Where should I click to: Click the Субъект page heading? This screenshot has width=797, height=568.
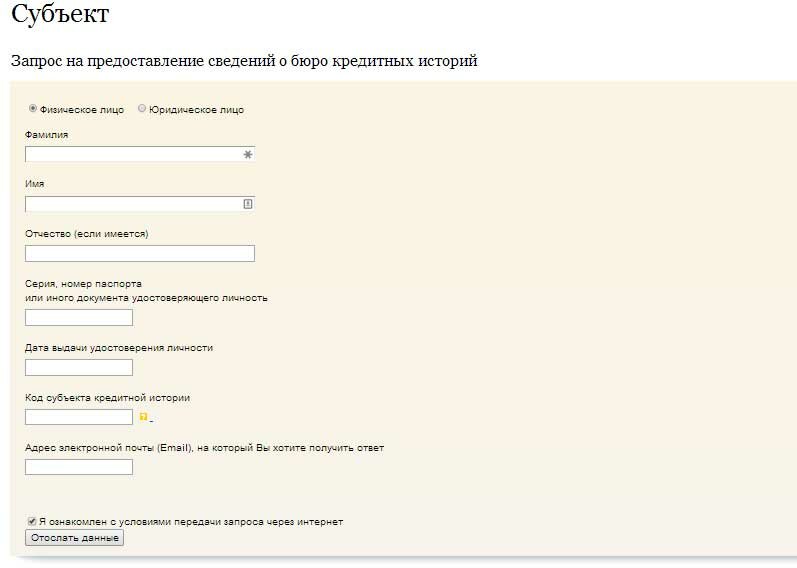(x=60, y=14)
